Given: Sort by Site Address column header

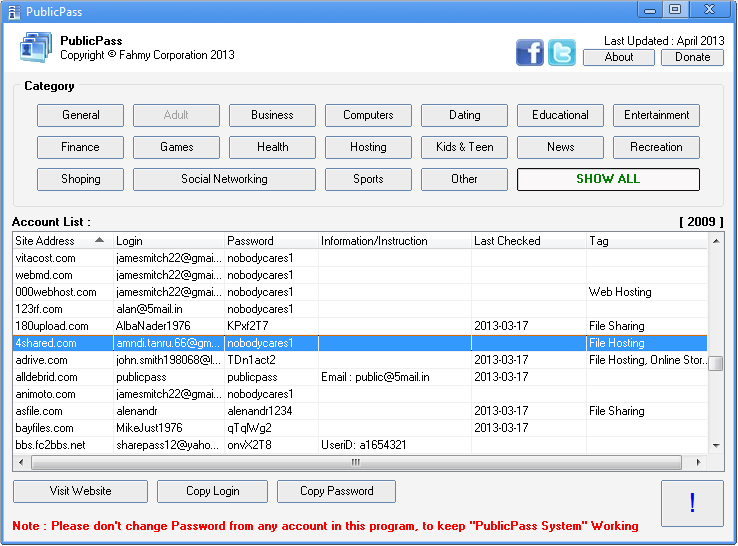Looking at the screenshot, I should click(x=63, y=241).
